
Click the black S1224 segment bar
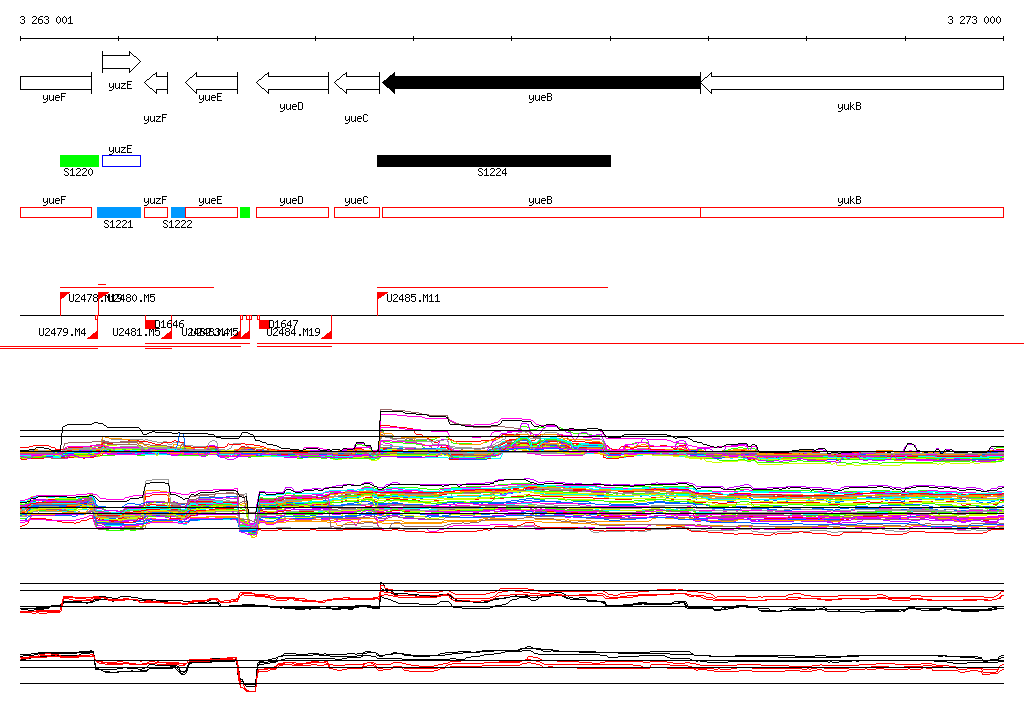pyautogui.click(x=494, y=161)
